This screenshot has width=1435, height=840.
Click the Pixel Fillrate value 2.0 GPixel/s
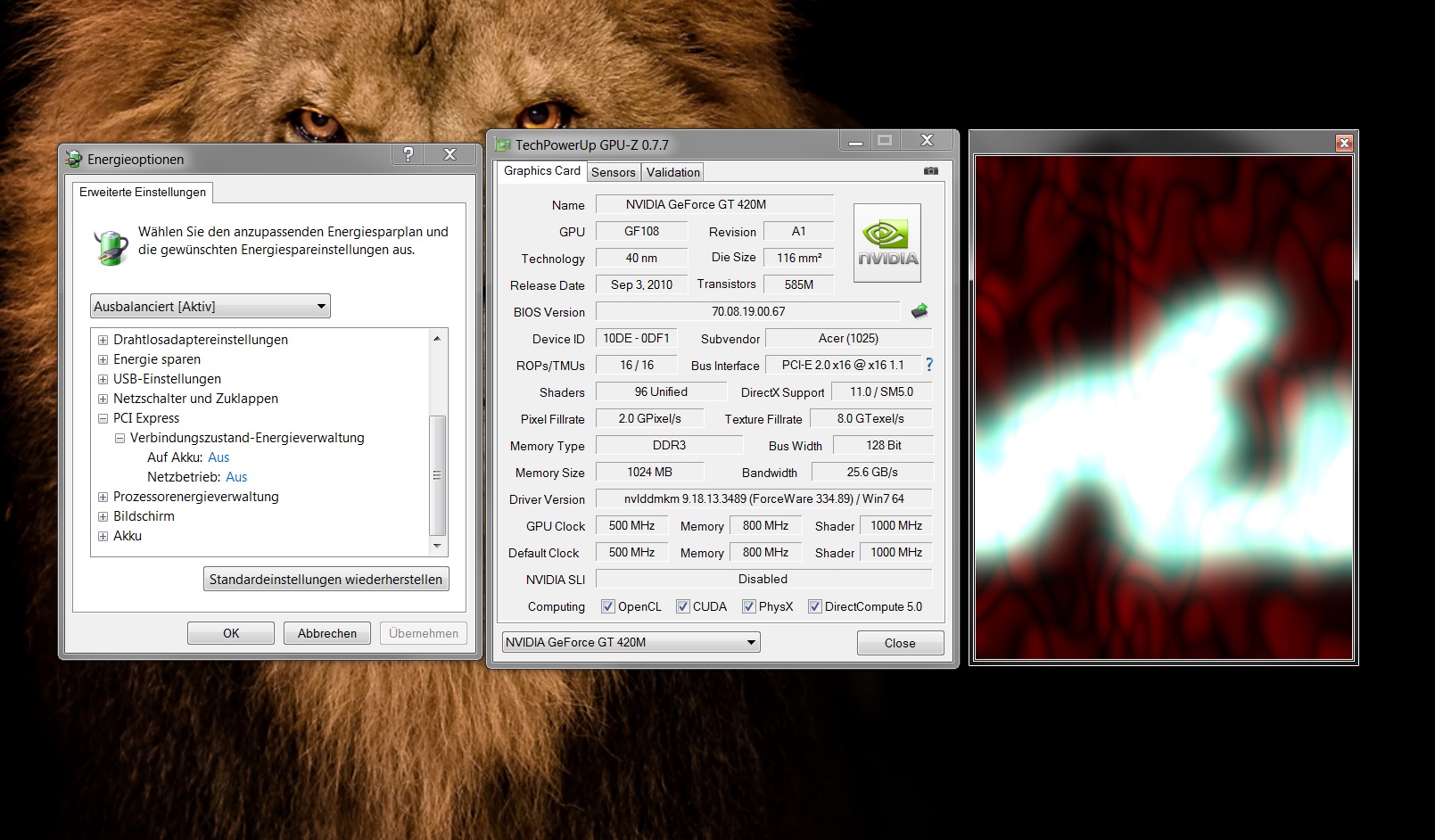649,418
